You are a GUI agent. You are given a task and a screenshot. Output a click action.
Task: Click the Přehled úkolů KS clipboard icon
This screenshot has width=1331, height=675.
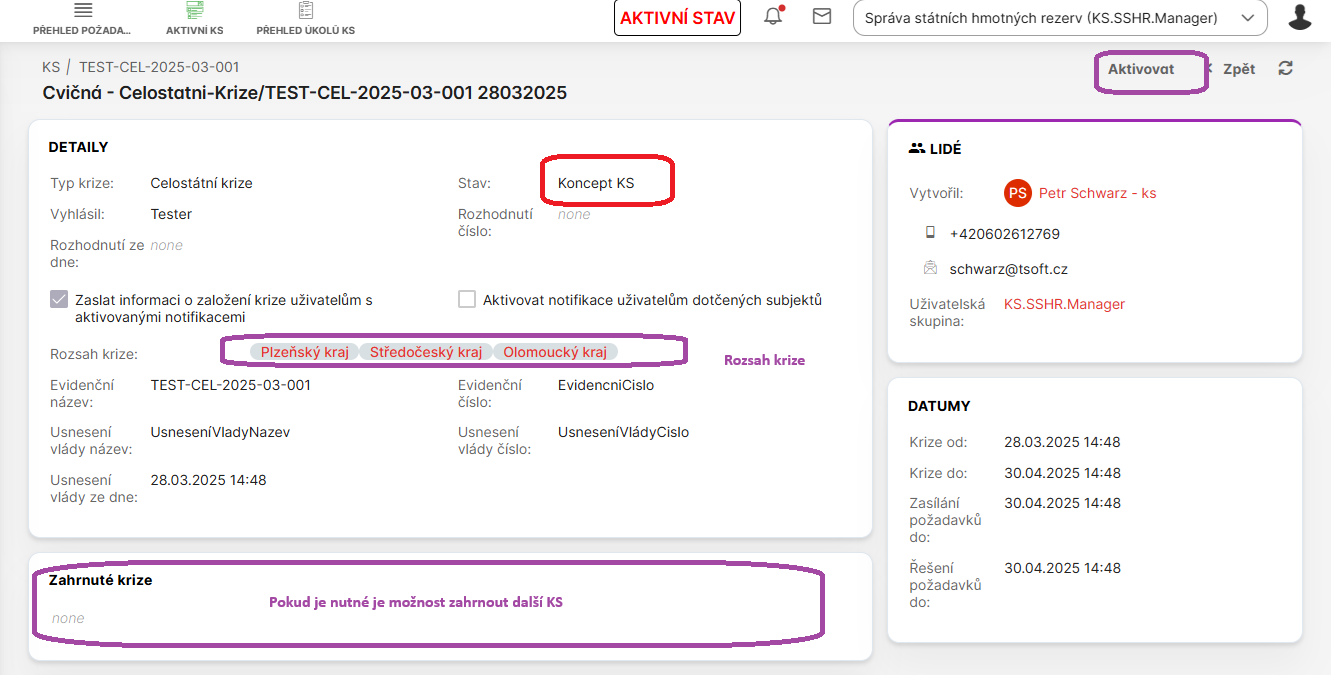pos(306,11)
